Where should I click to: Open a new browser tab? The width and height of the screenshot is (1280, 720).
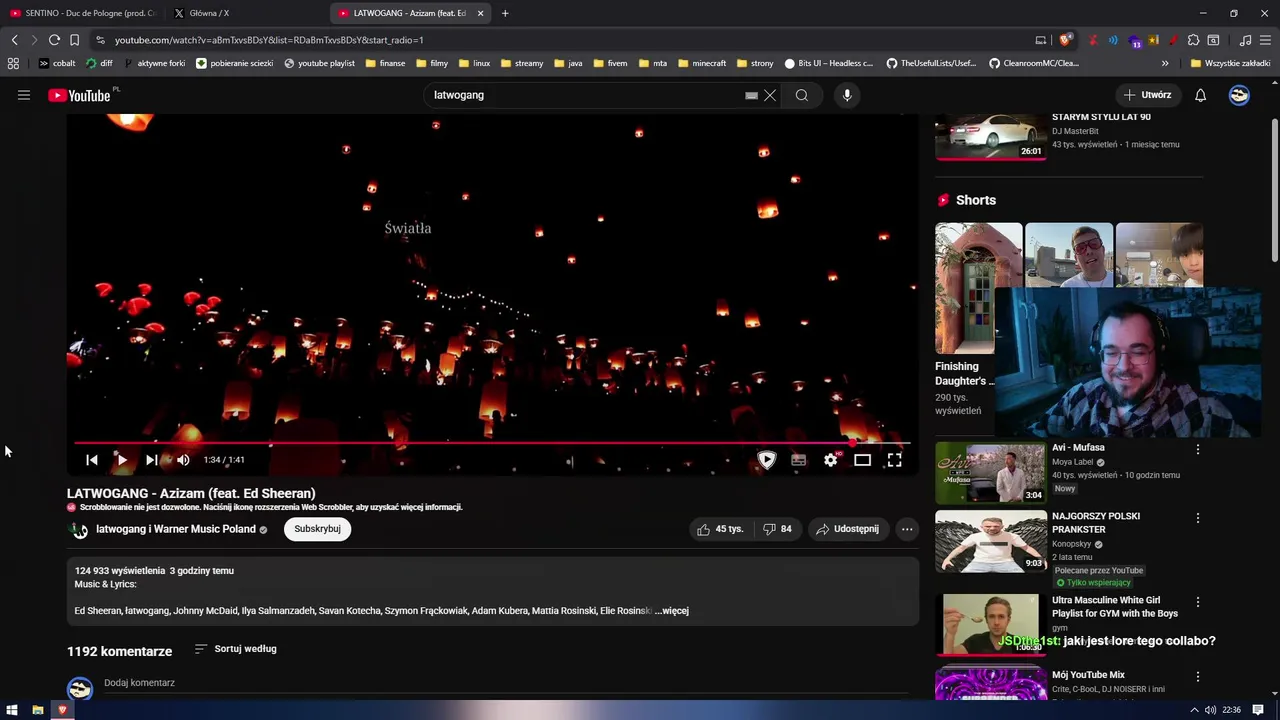point(505,13)
